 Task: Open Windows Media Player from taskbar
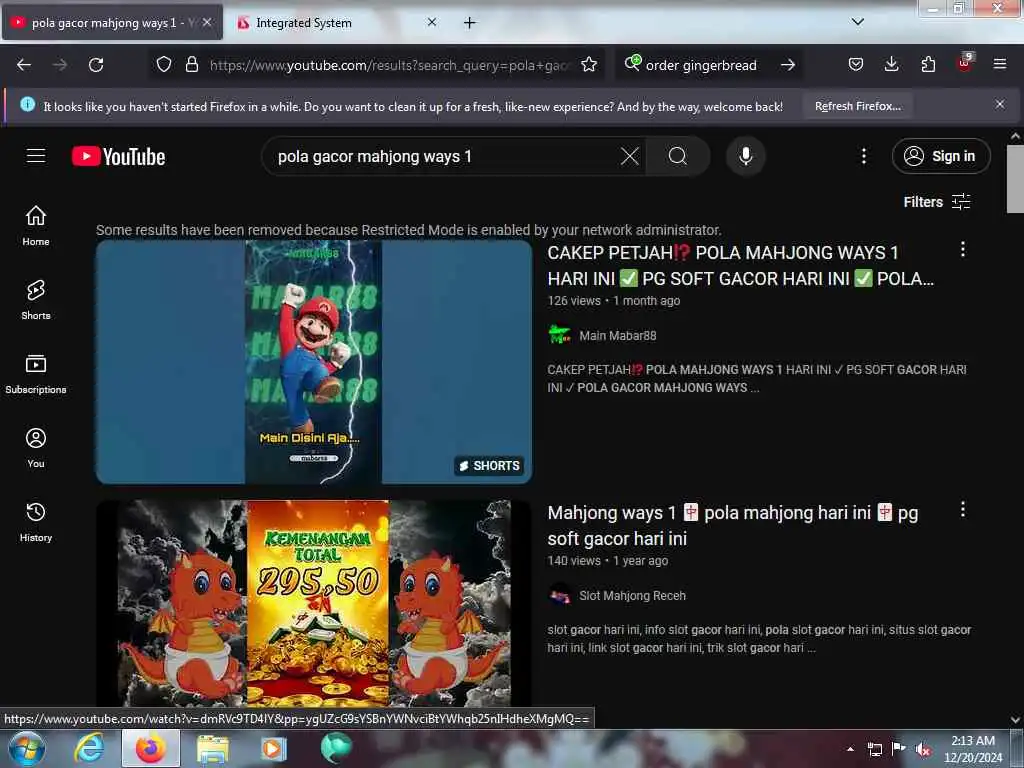273,748
